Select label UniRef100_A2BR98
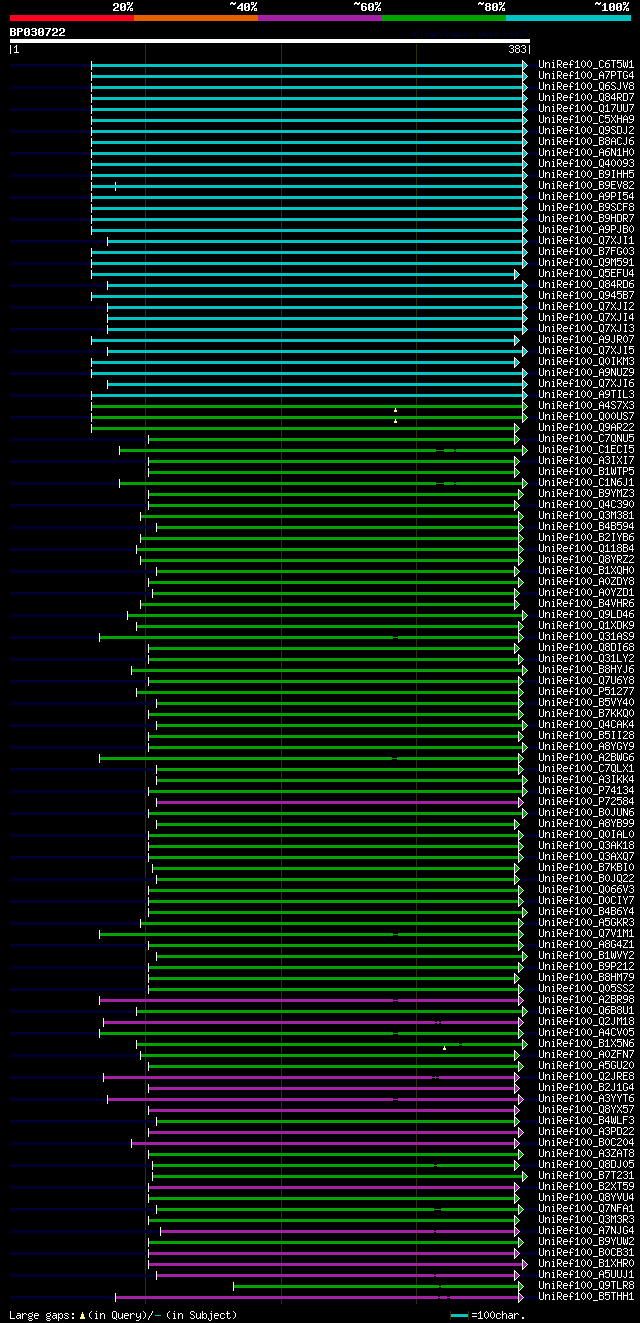The width and height of the screenshot is (640, 1323). pyautogui.click(x=586, y=999)
